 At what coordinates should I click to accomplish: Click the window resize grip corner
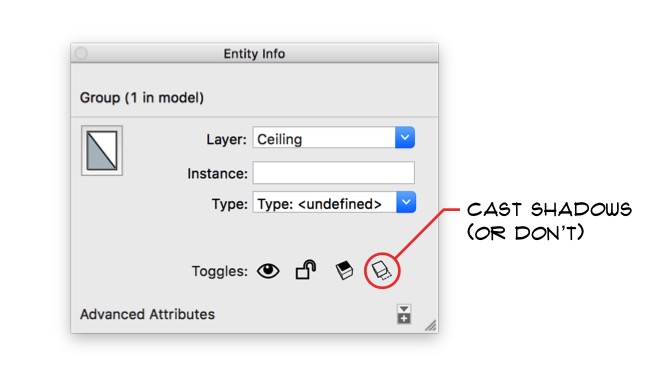point(431,326)
